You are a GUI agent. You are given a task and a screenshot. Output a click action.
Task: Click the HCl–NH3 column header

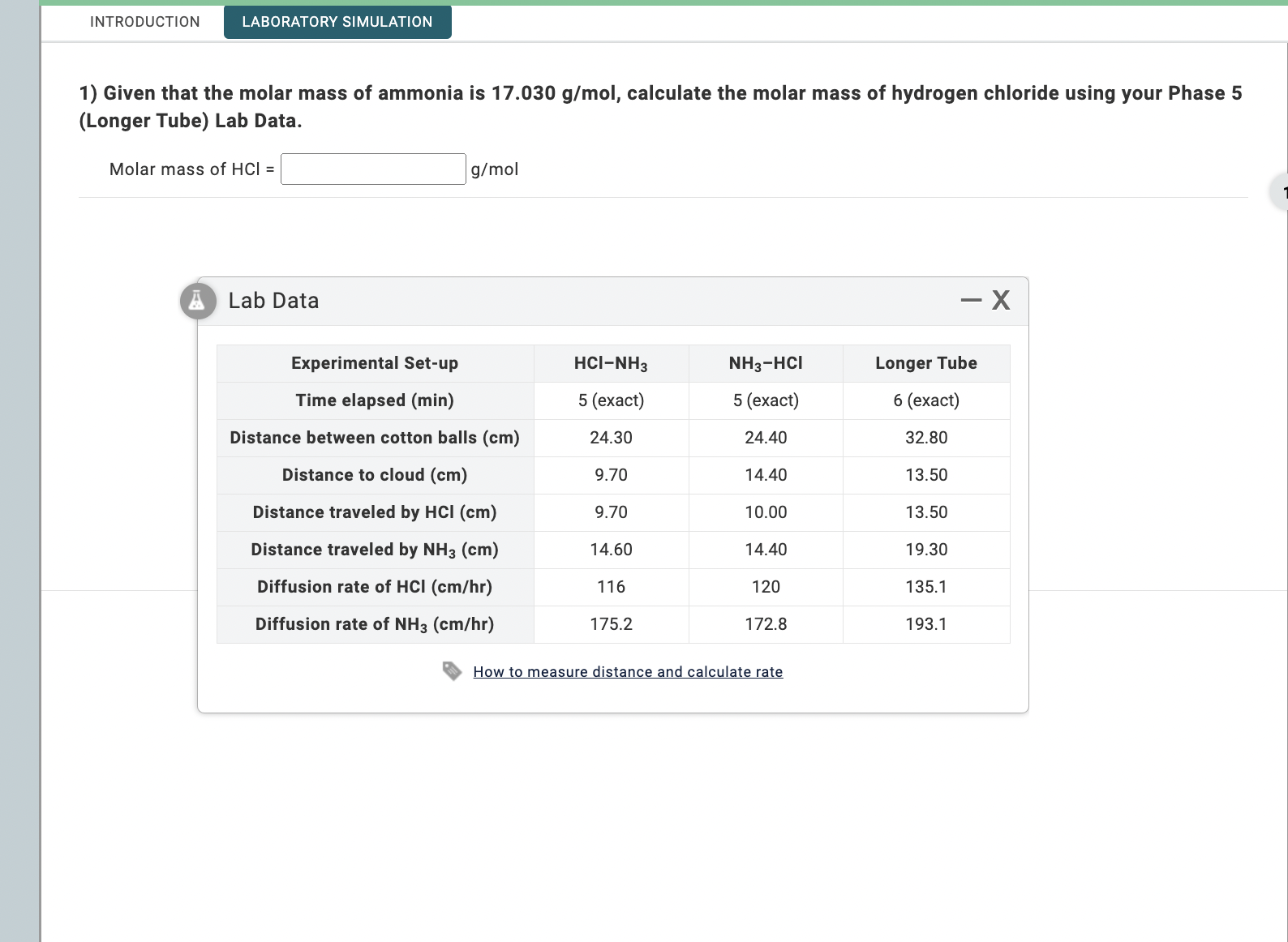click(611, 363)
